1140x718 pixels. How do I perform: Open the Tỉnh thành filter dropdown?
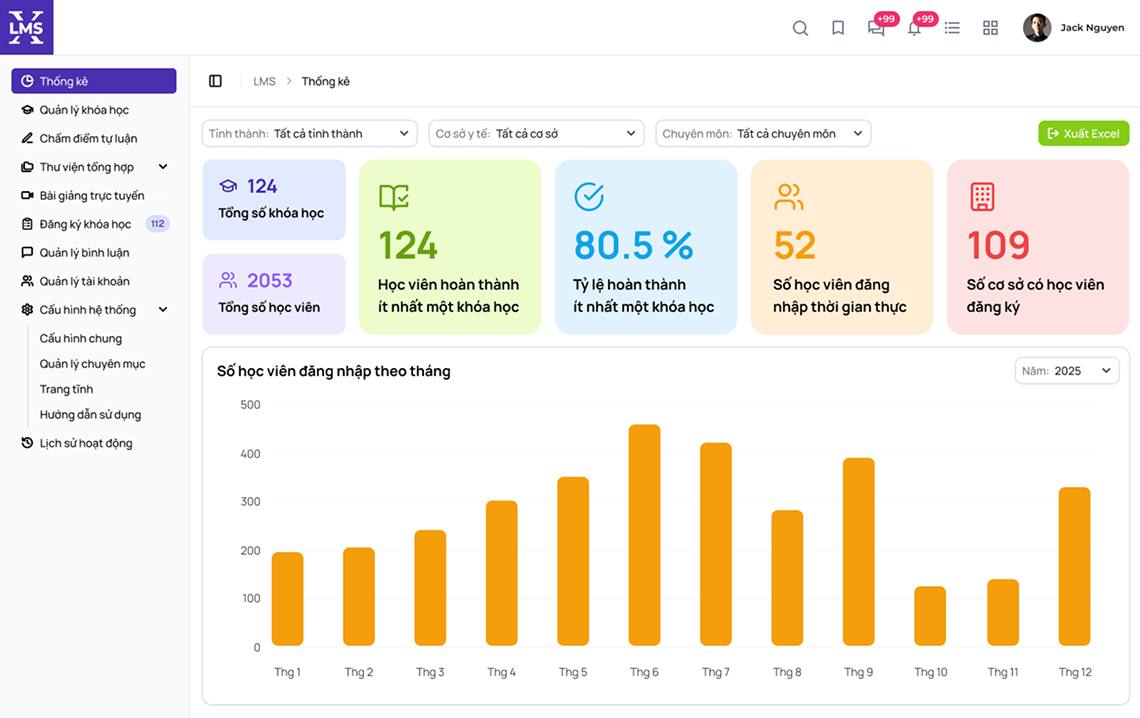click(x=309, y=134)
